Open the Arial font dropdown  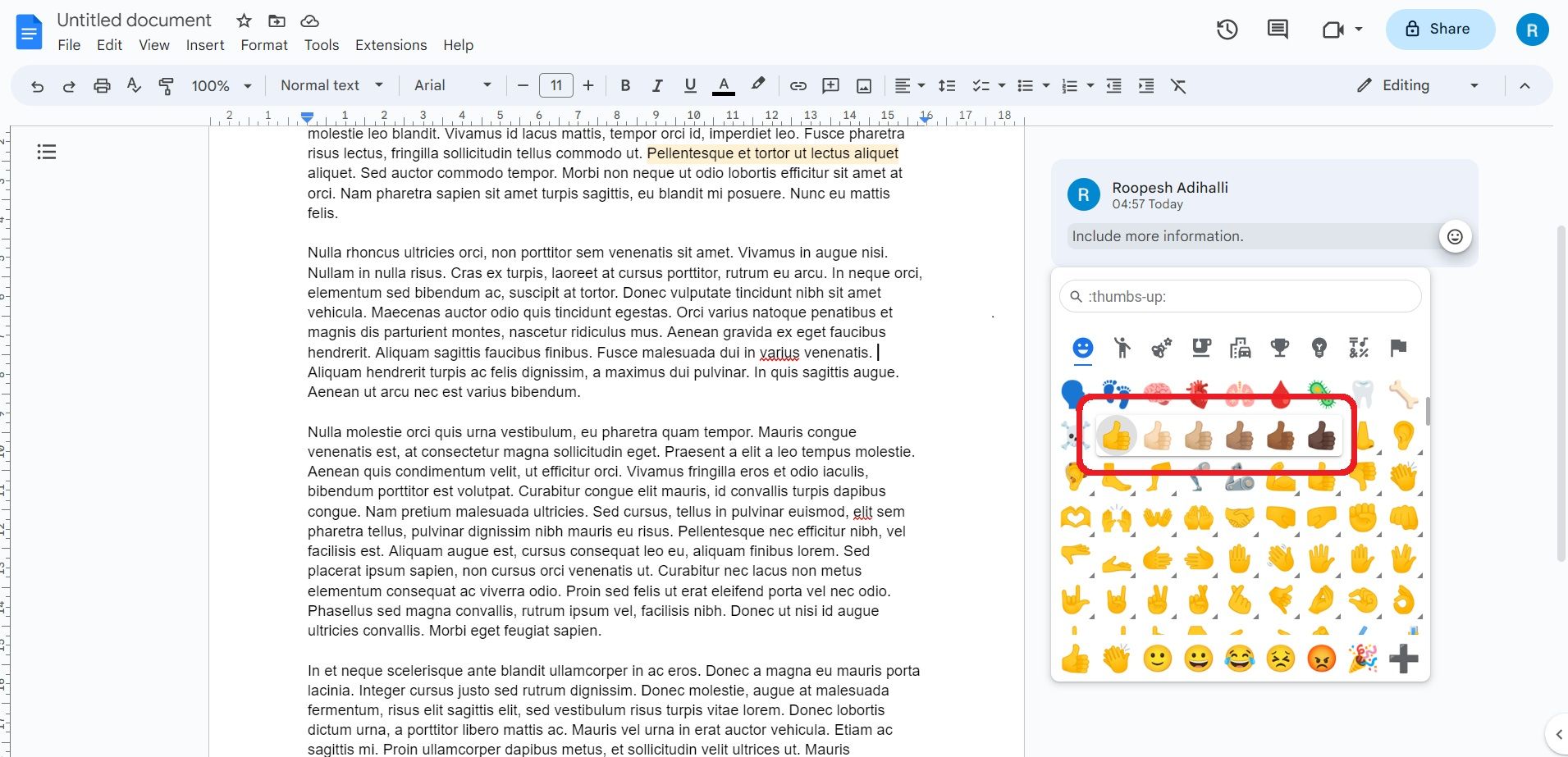(x=452, y=85)
